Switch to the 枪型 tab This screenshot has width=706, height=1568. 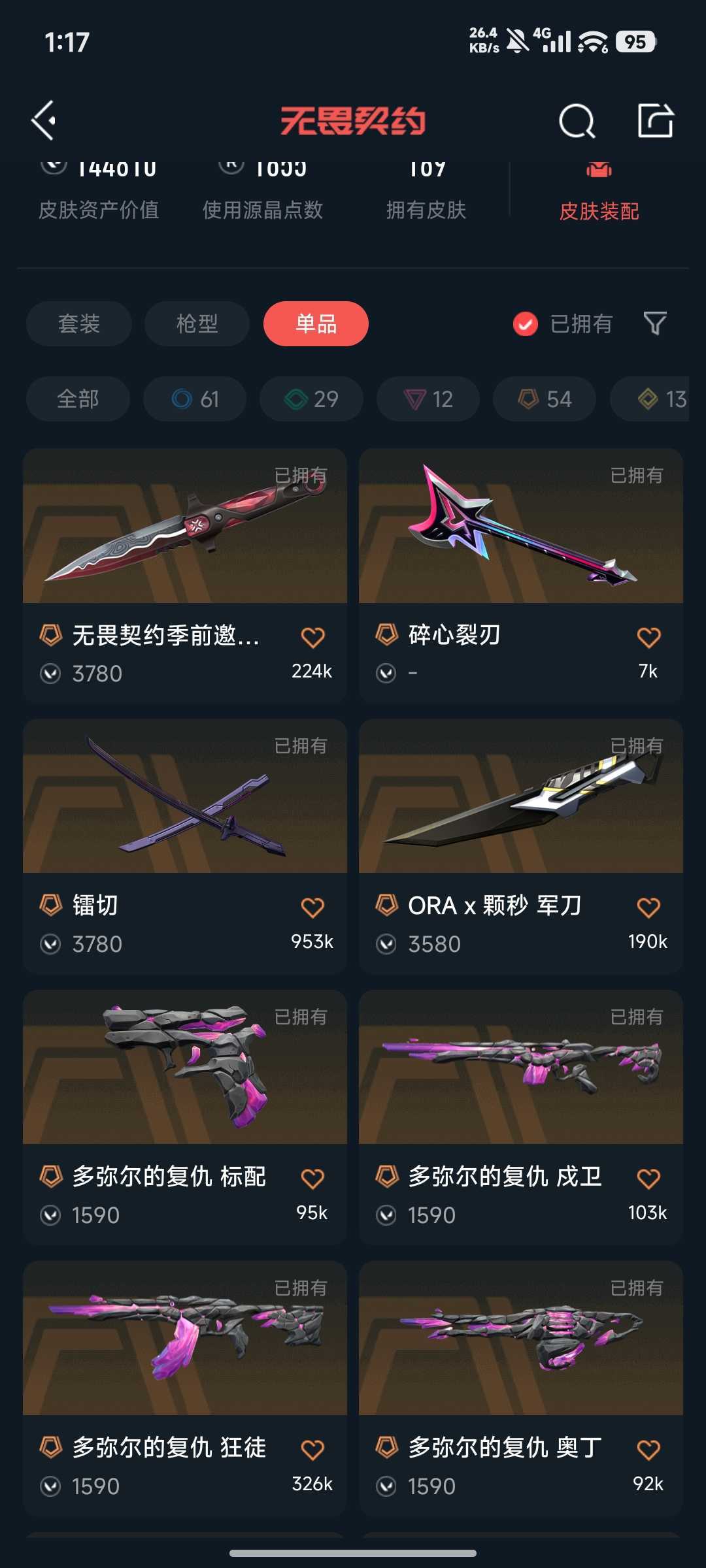tap(197, 323)
